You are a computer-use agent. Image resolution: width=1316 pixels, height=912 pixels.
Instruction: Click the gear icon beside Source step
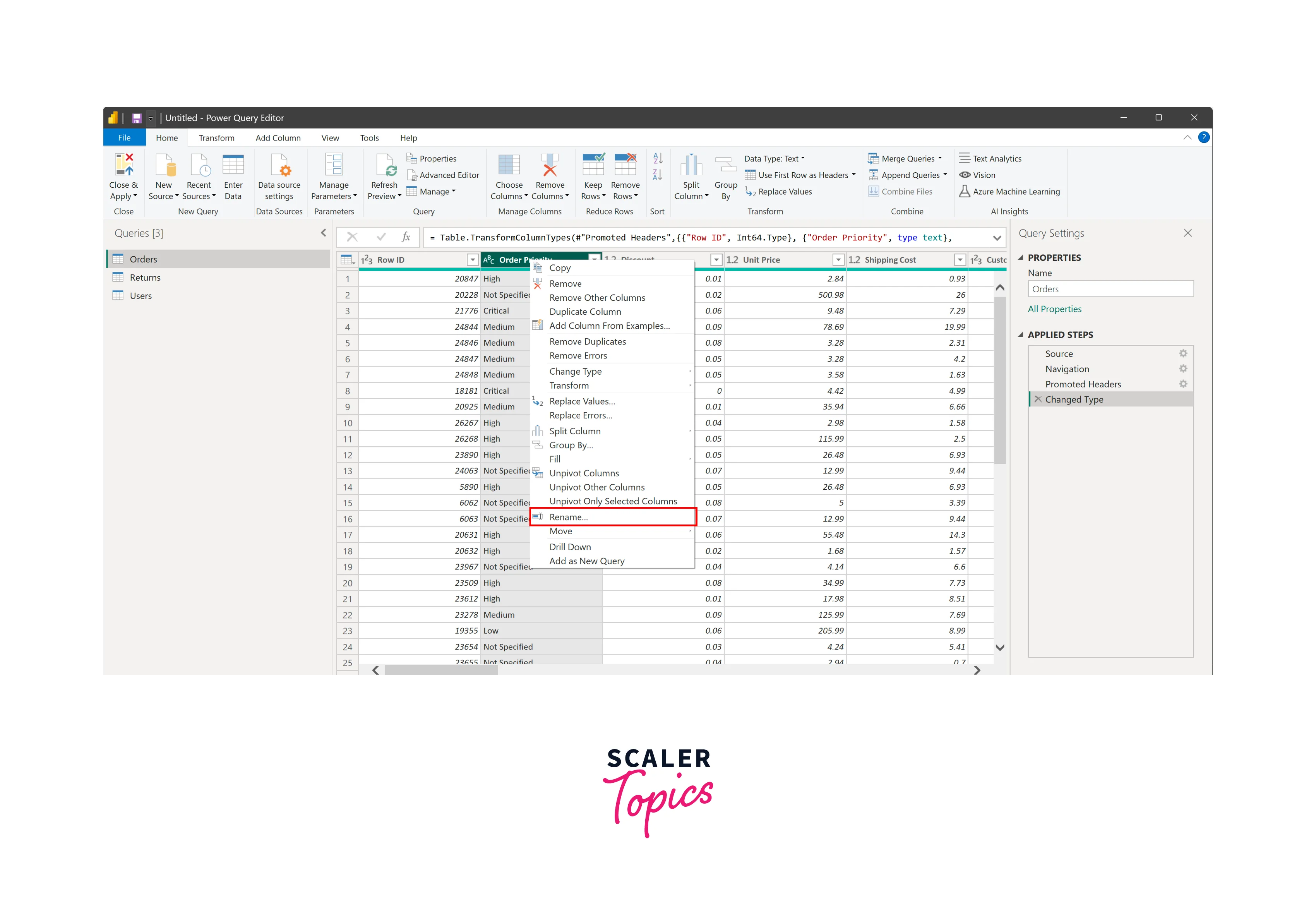click(x=1183, y=354)
